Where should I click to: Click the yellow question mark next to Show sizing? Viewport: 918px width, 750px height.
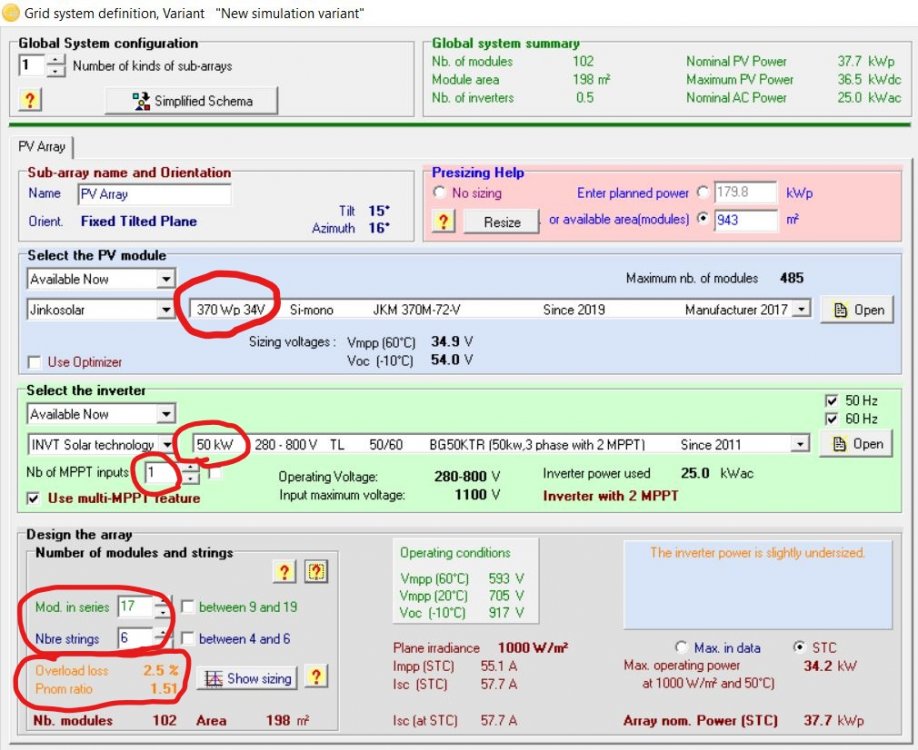(315, 678)
